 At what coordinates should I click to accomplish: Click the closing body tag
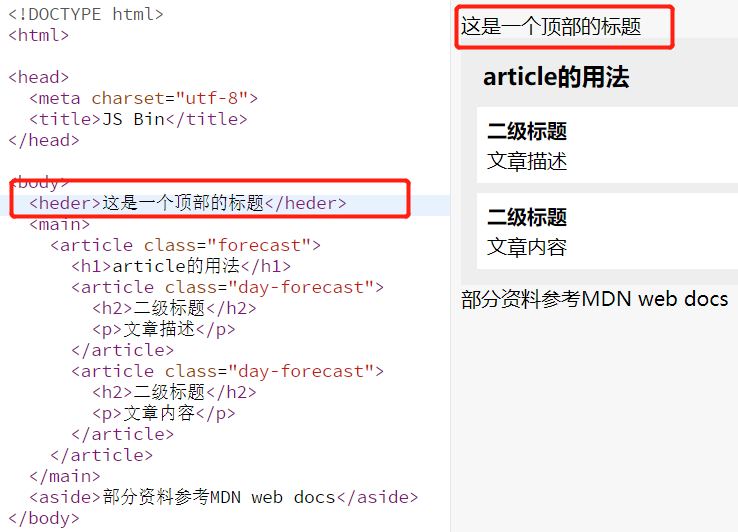tap(44, 518)
